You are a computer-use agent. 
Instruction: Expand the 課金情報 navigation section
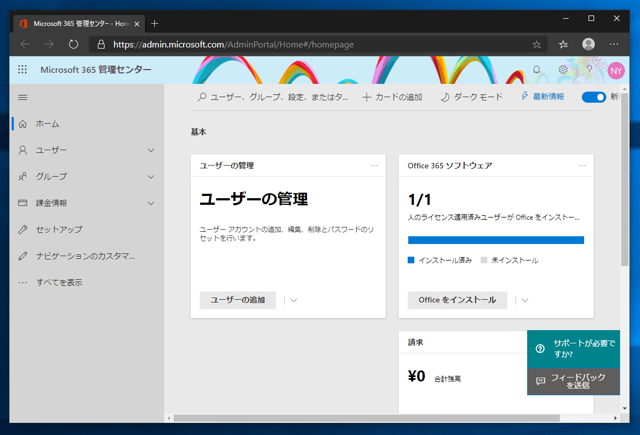tap(151, 203)
